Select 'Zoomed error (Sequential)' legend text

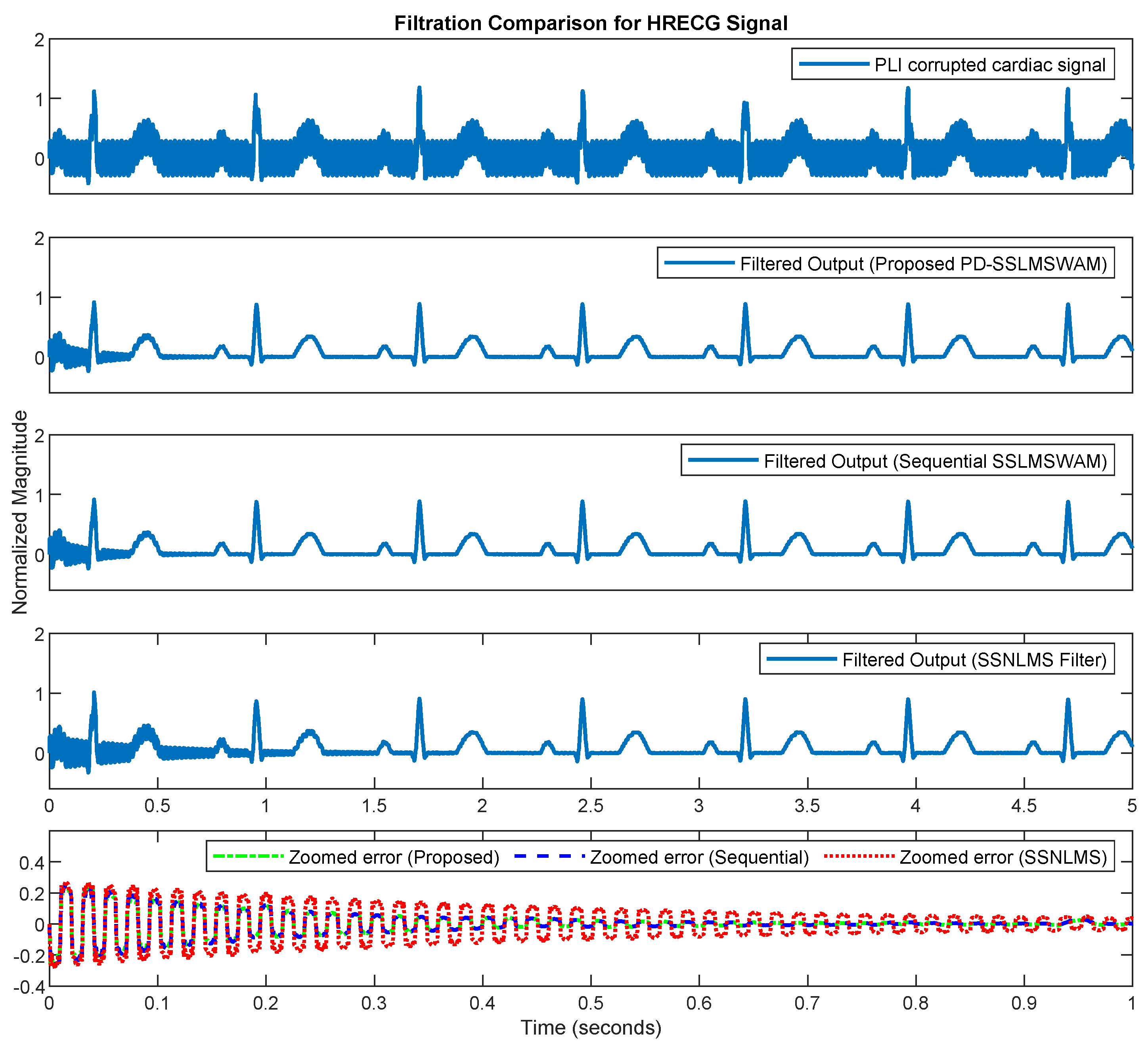click(x=699, y=857)
